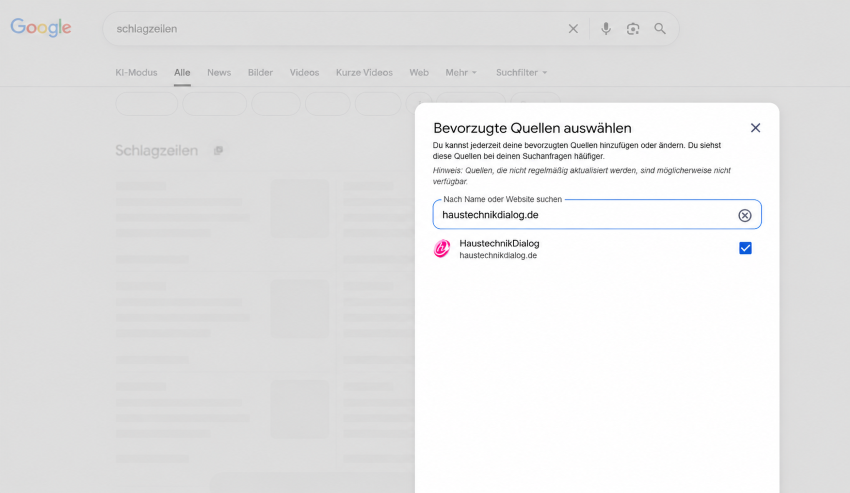Screen dimensions: 850x493
Task: Switch to KI-Modus tab
Action: coord(136,73)
